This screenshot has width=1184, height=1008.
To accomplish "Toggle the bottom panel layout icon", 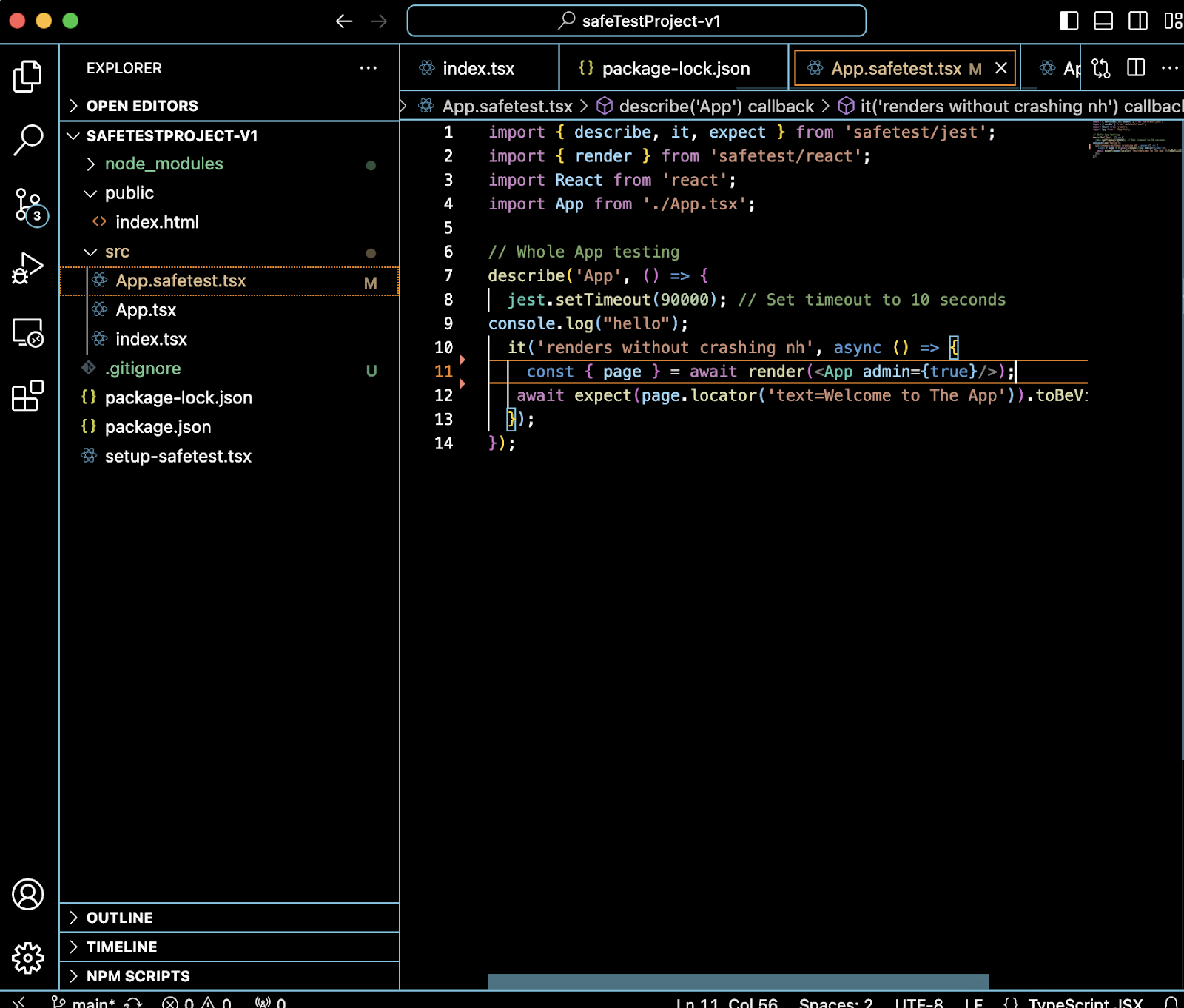I will (1103, 21).
